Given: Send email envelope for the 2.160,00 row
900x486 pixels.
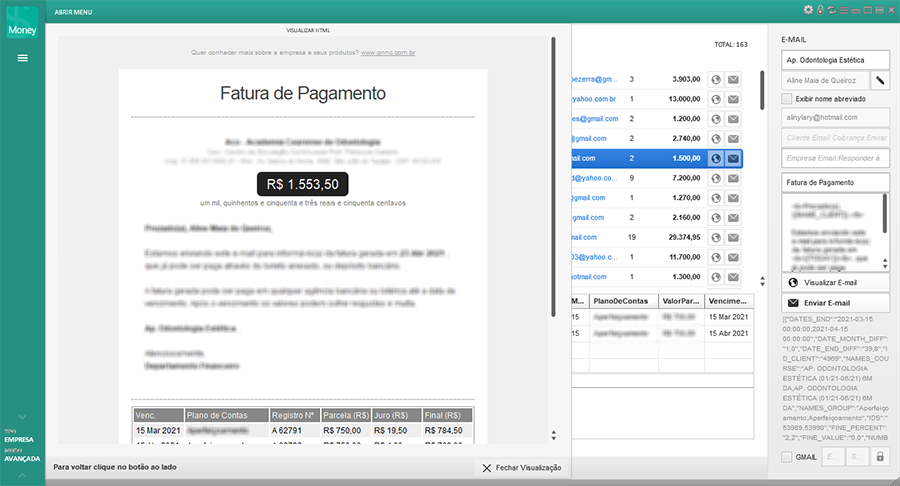Looking at the screenshot, I should pos(733,218).
